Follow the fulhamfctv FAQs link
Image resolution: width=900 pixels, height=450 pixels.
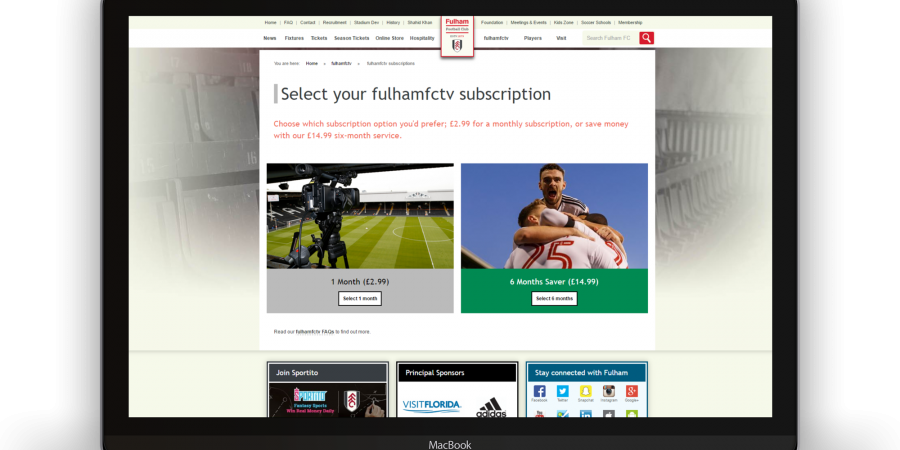click(315, 331)
